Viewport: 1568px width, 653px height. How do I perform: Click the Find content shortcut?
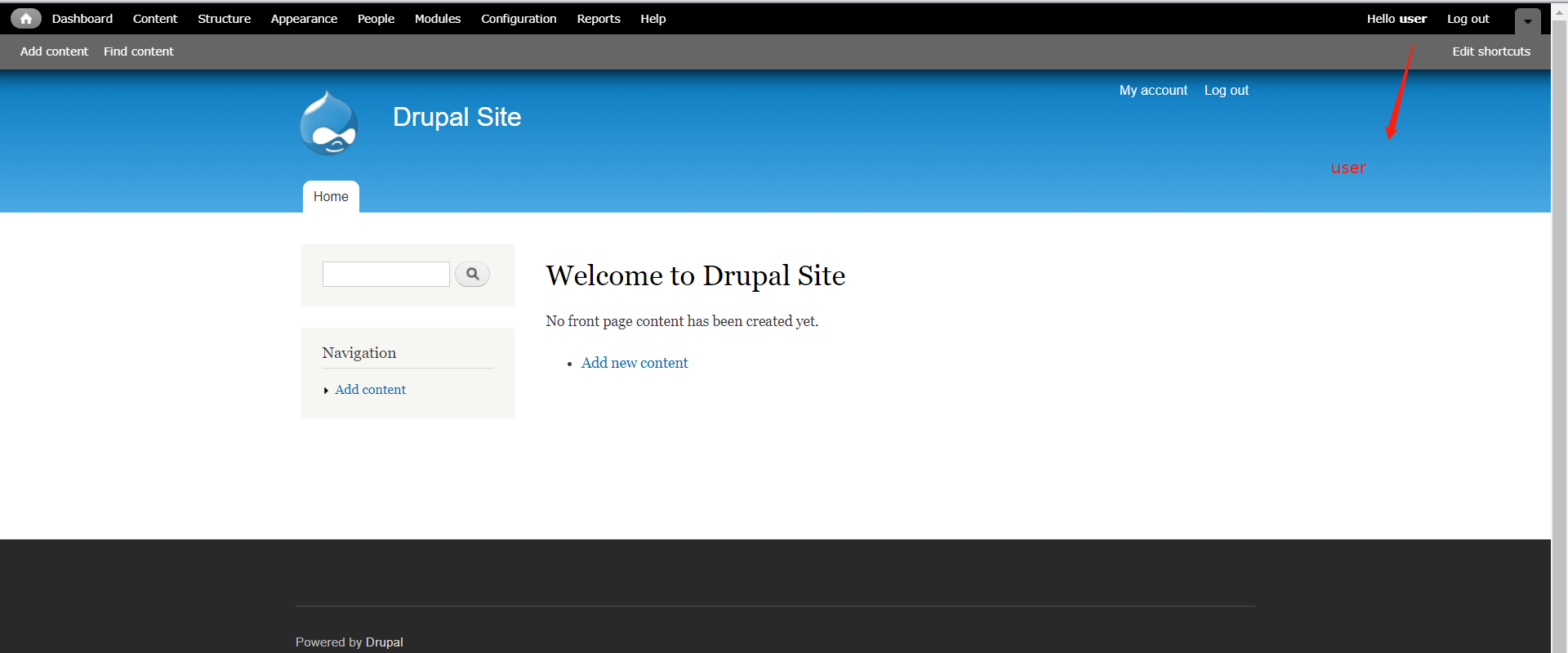coord(139,51)
